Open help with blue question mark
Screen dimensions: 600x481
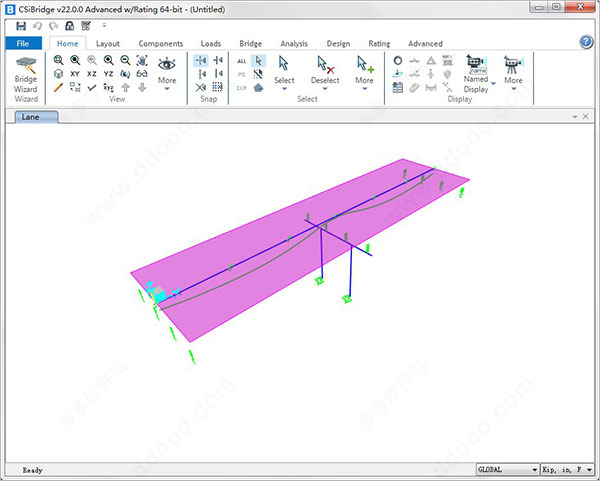(x=586, y=41)
